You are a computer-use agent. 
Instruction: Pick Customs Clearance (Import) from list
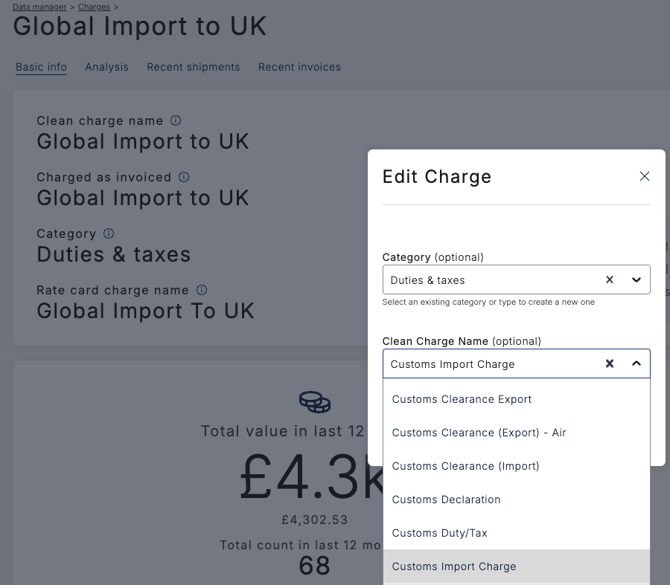(x=465, y=466)
